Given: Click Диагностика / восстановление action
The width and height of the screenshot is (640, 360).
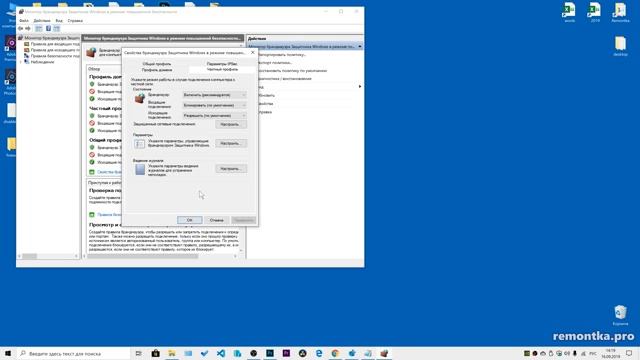Looking at the screenshot, I should point(285,79).
